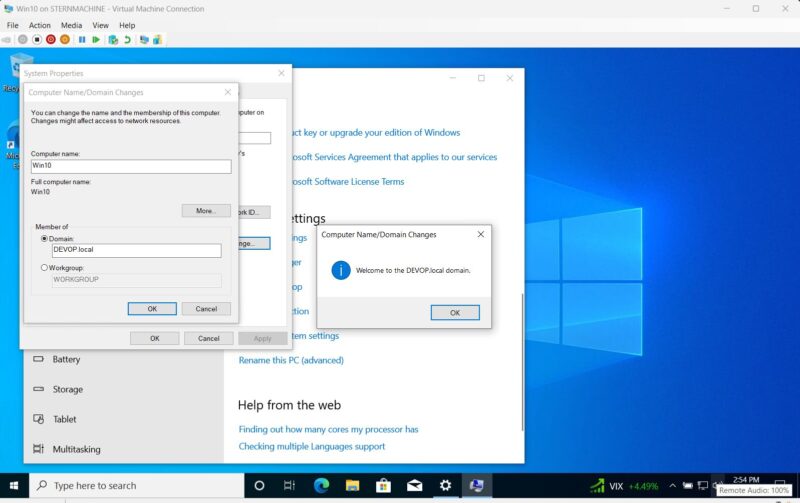Screen dimensions: 800x503
Task: Click the Cortana circle icon on taskbar
Action: (x=259, y=486)
